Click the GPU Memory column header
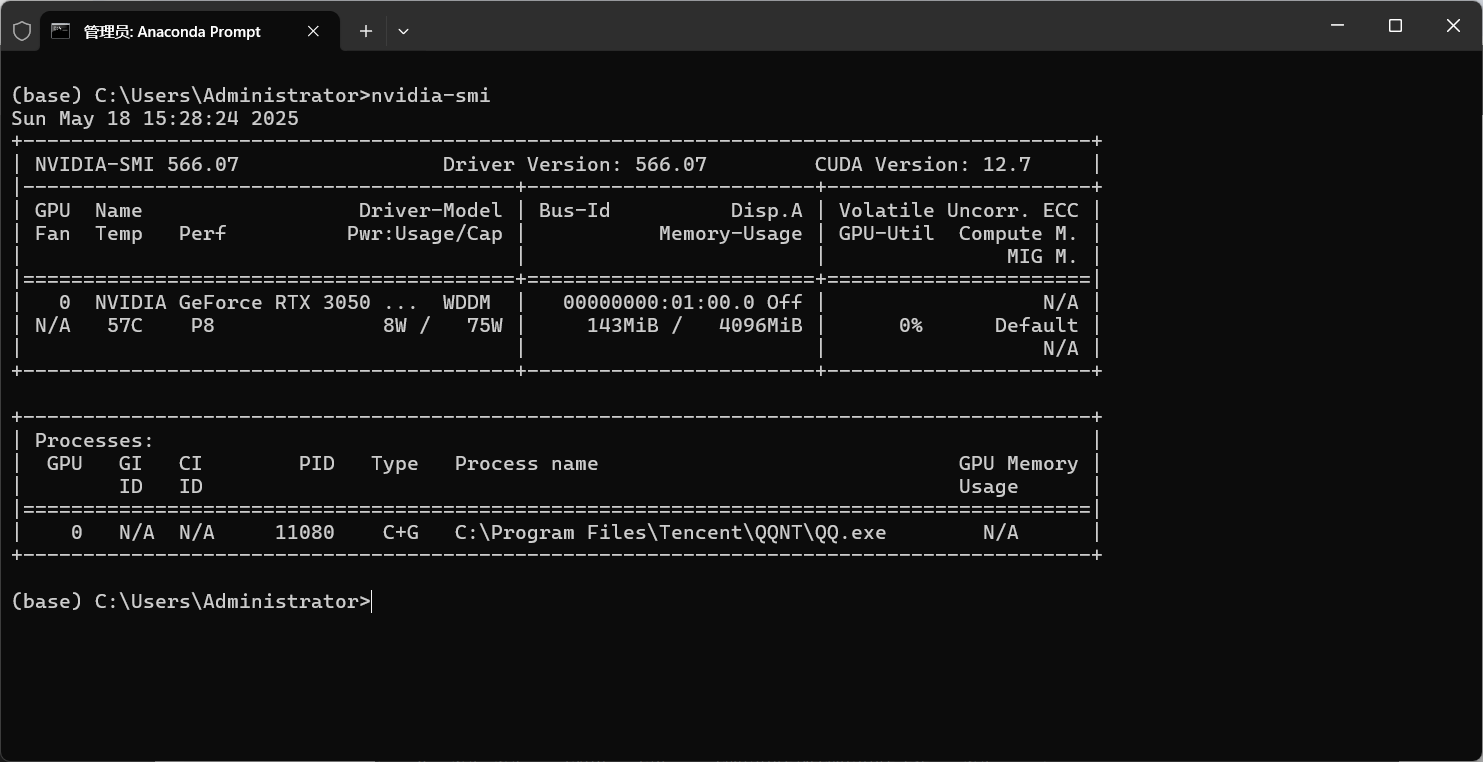The width and height of the screenshot is (1483, 762). pyautogui.click(x=1019, y=463)
